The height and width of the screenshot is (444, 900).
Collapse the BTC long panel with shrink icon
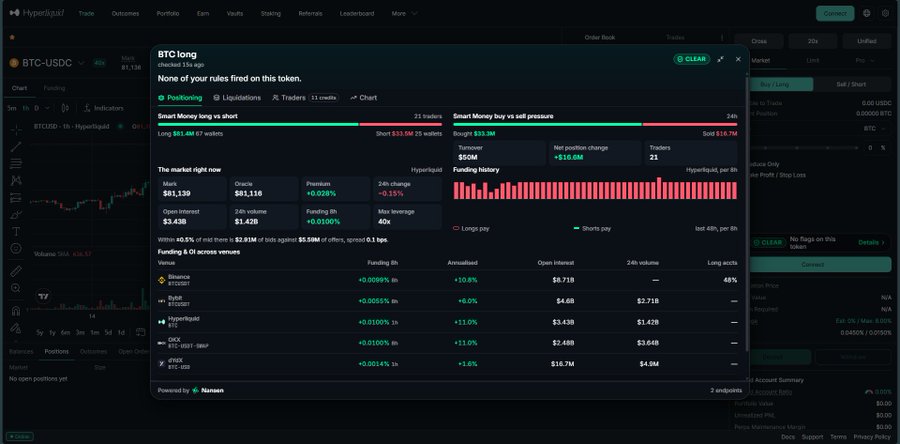pyautogui.click(x=720, y=59)
